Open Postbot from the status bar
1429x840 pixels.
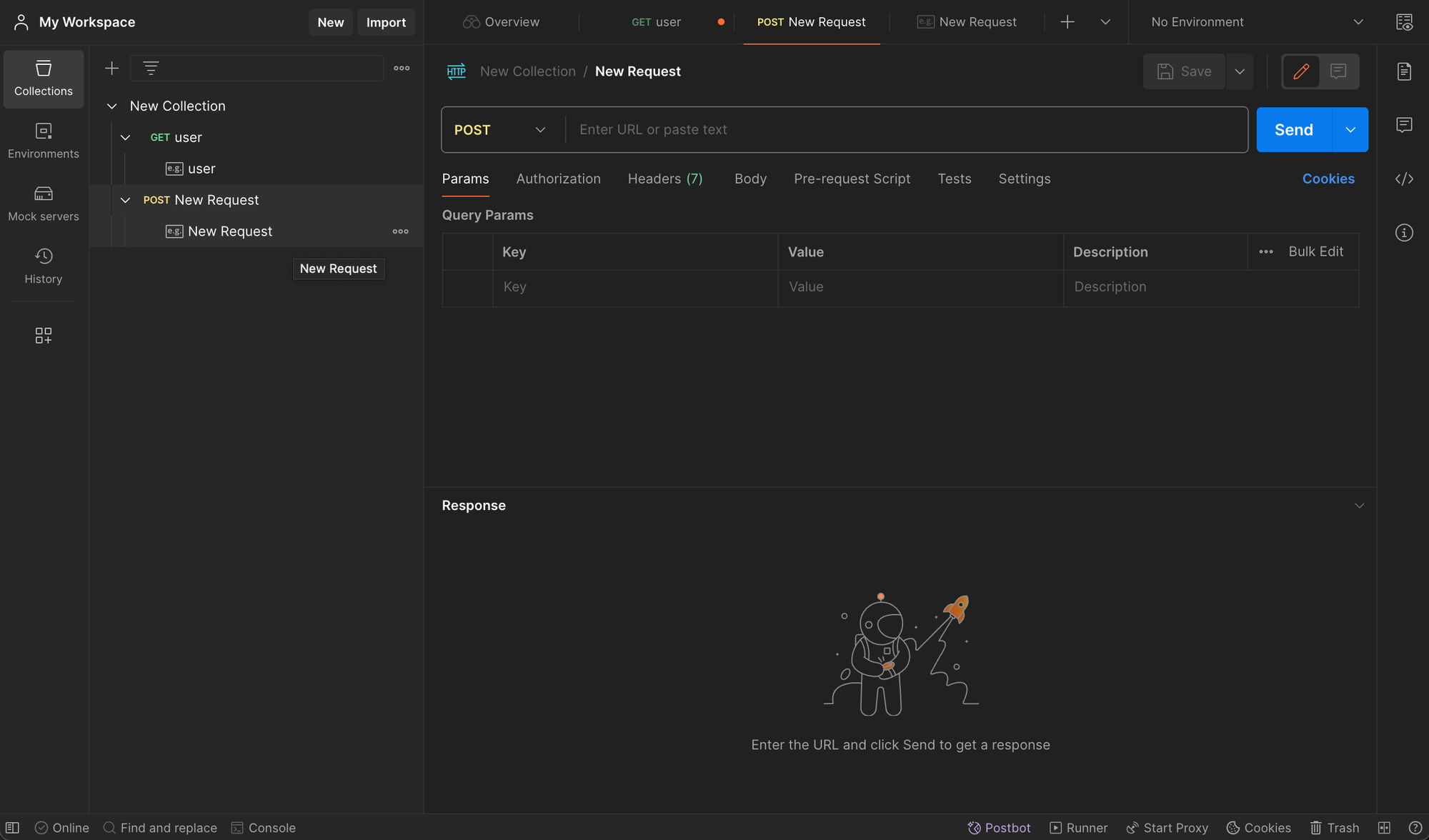click(999, 828)
